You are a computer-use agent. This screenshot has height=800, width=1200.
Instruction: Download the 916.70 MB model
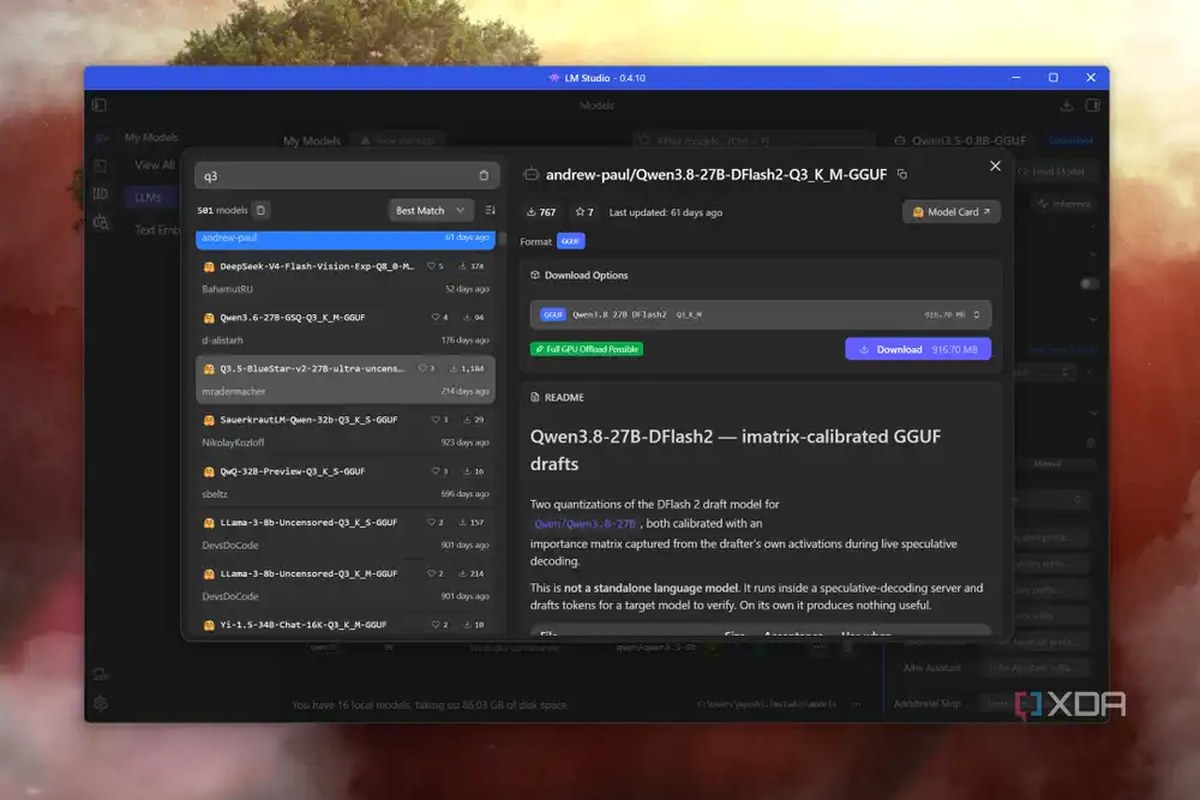click(x=918, y=349)
